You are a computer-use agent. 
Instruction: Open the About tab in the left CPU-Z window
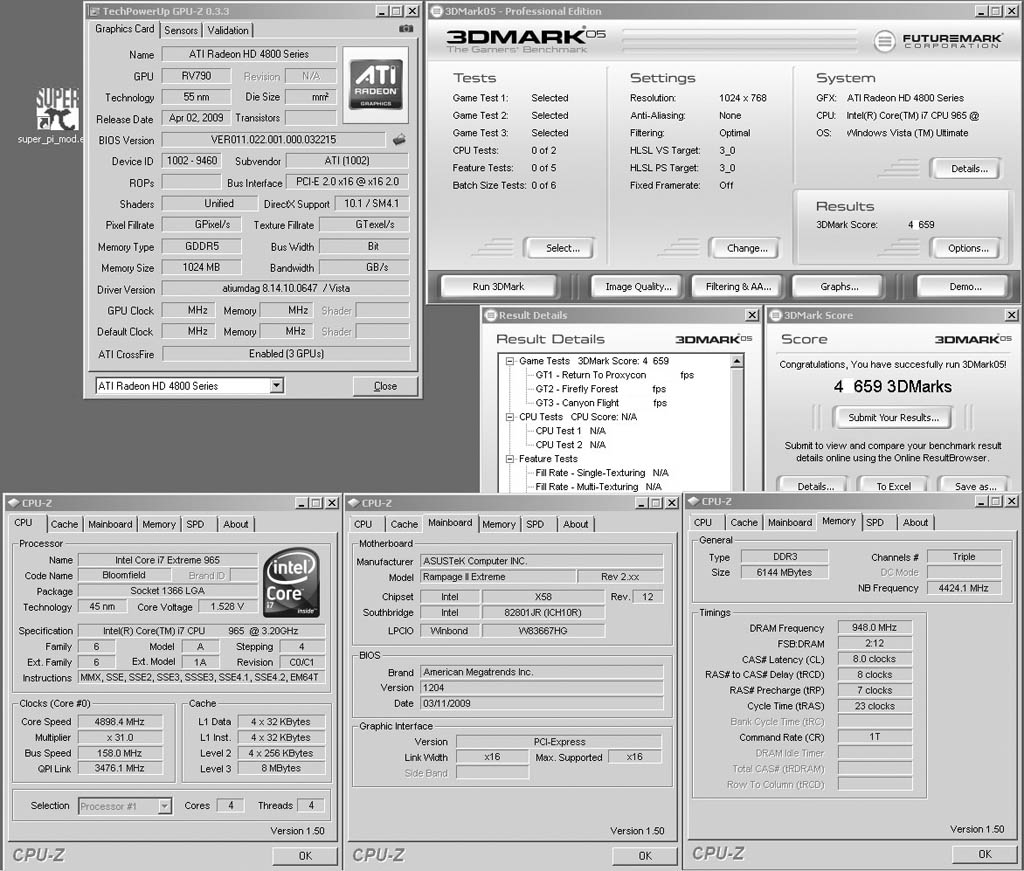point(236,524)
